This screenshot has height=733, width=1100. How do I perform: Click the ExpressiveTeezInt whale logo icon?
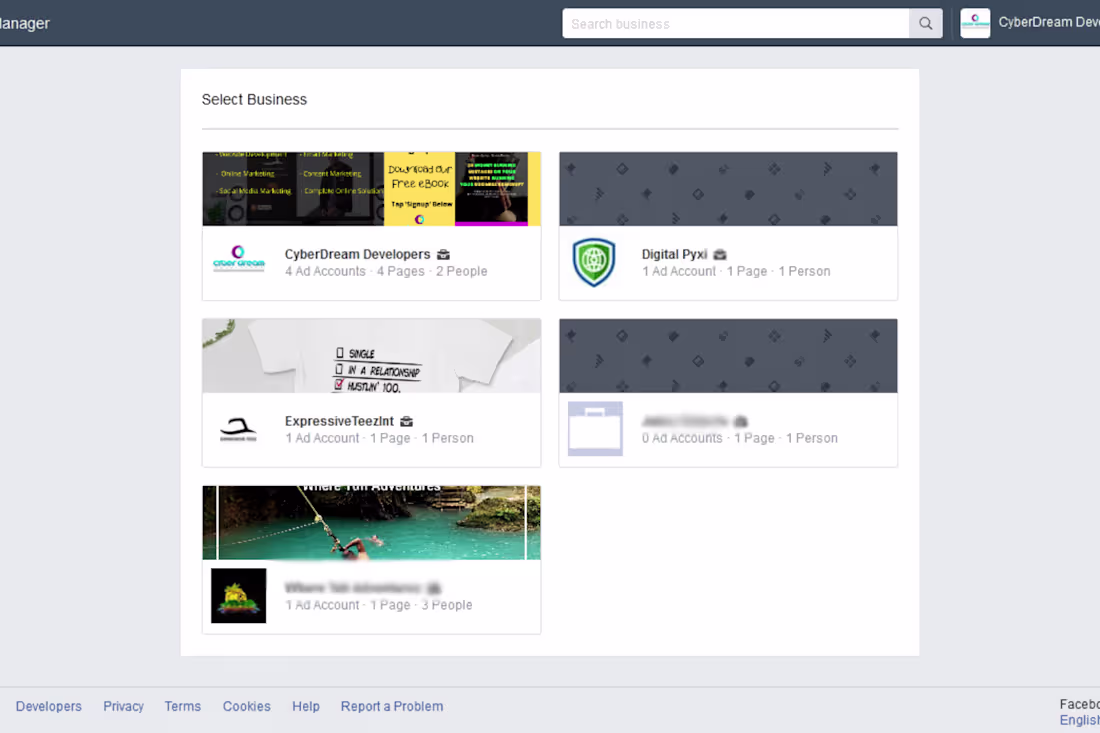[x=238, y=426]
